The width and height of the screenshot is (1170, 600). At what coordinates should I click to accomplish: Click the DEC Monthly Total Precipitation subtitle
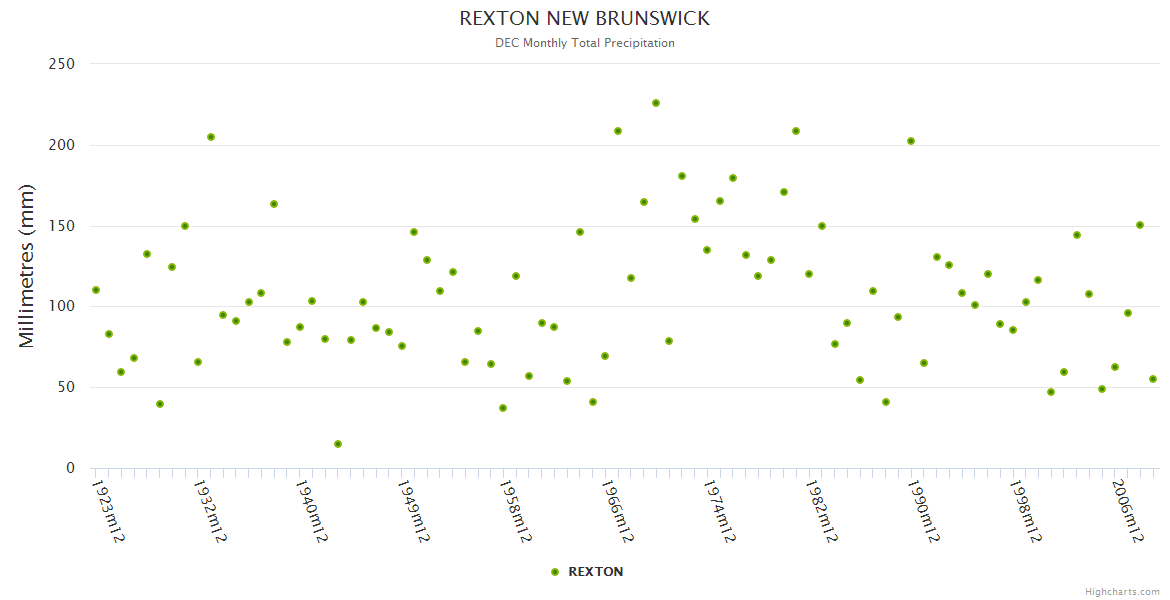(x=585, y=43)
